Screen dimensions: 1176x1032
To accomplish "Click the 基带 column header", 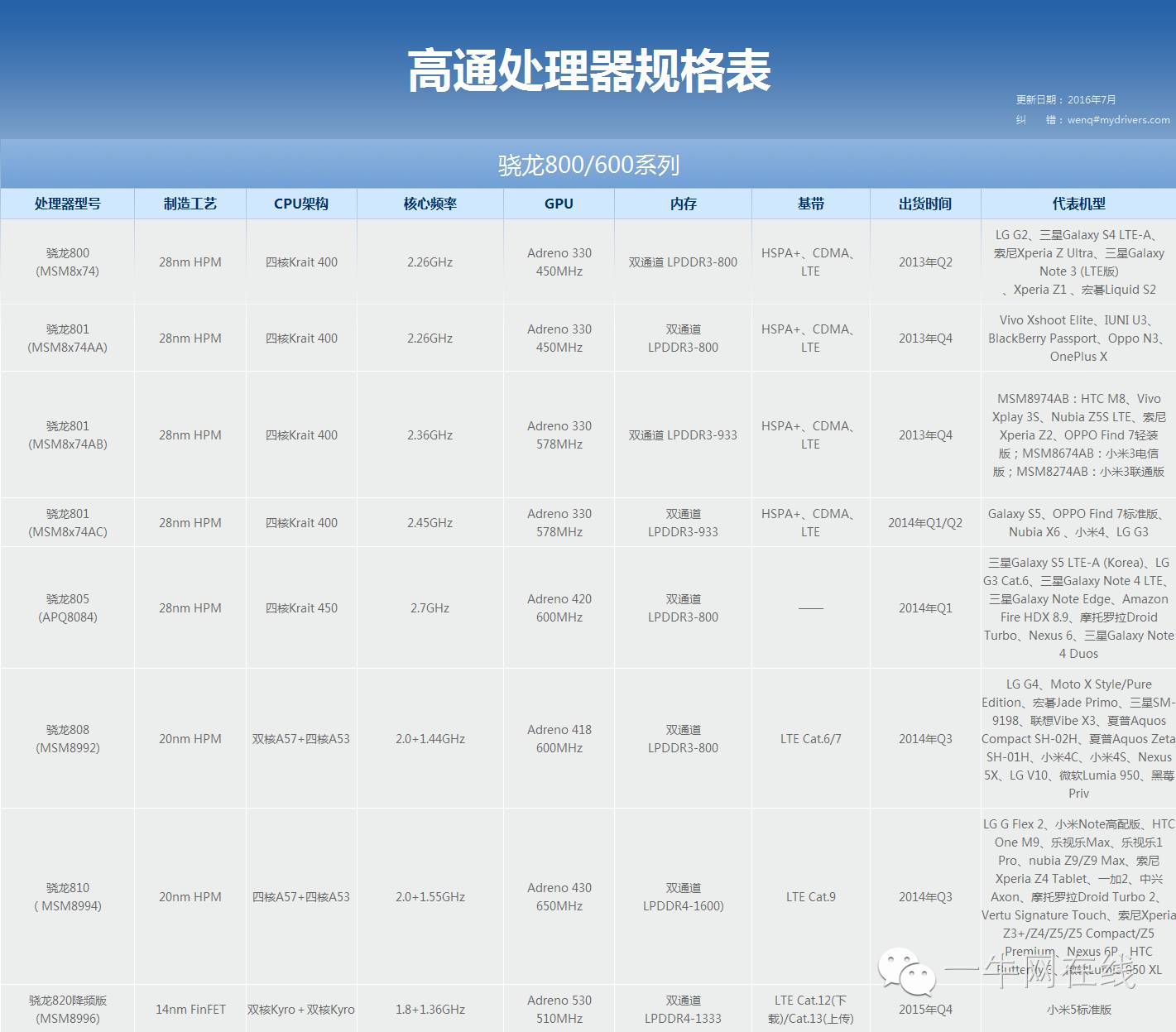I will [811, 204].
